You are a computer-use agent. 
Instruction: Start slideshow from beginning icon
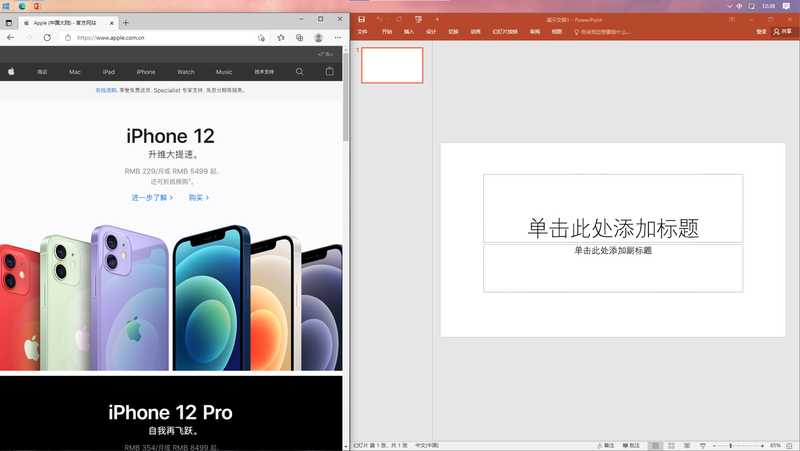(418, 19)
